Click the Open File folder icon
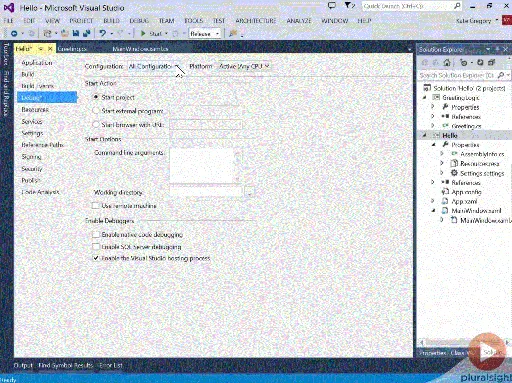Viewport: 512px width, 383px height. pos(65,33)
